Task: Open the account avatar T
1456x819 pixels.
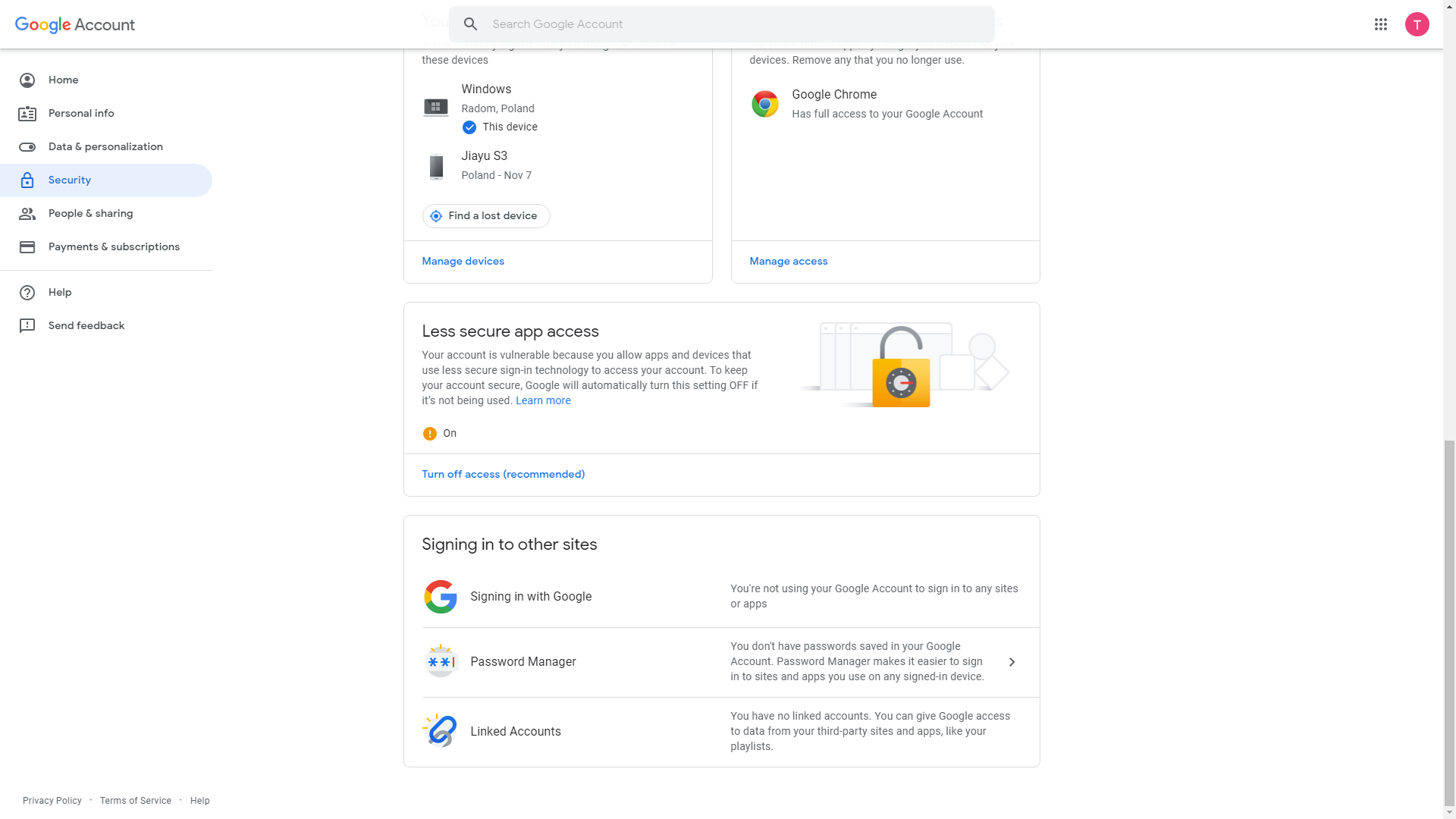Action: coord(1417,24)
